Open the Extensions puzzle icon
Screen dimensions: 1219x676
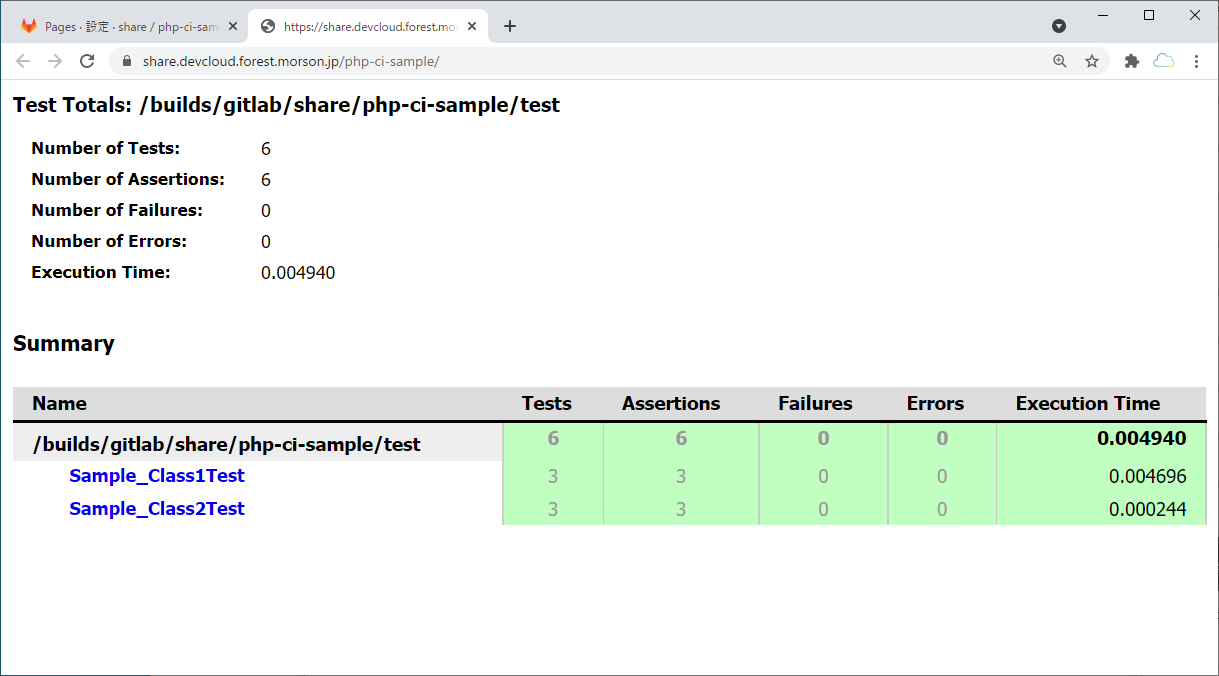pos(1132,61)
